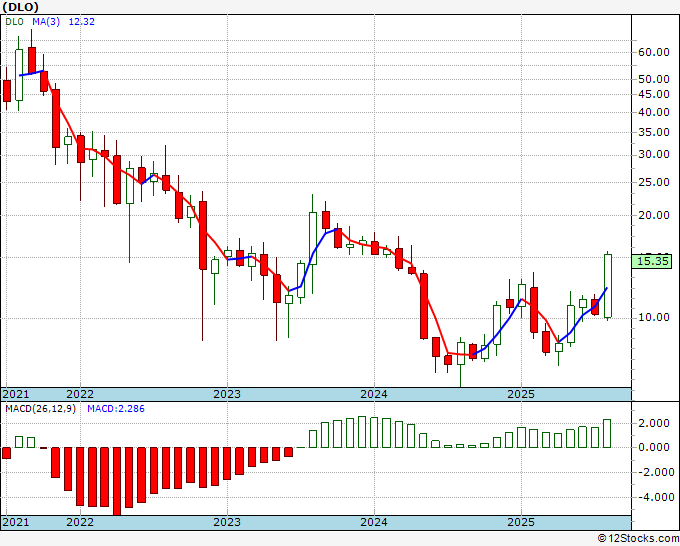Click the lowest red MACD histogram bar
The height and width of the screenshot is (546, 680).
[x=117, y=481]
